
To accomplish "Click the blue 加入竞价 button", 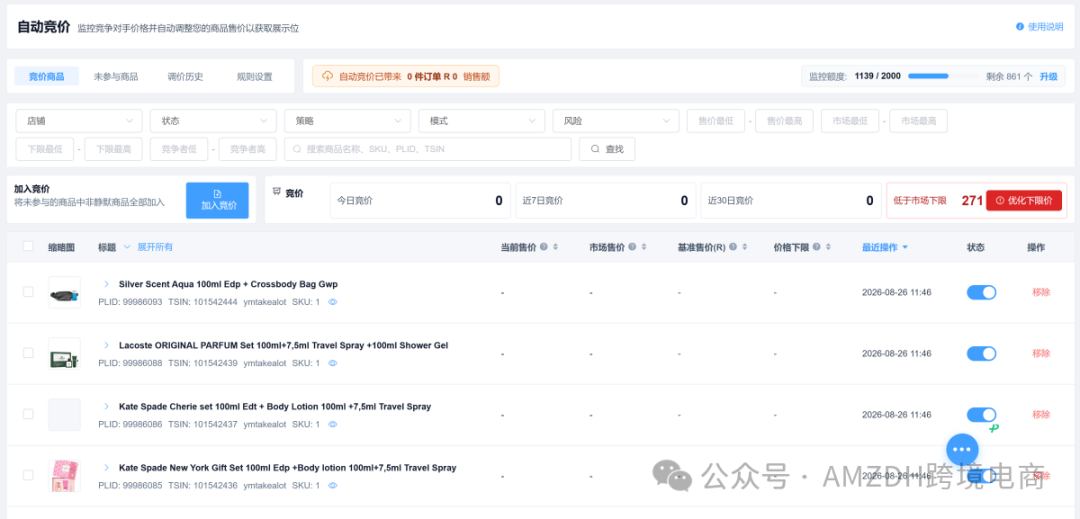I will pyautogui.click(x=217, y=200).
